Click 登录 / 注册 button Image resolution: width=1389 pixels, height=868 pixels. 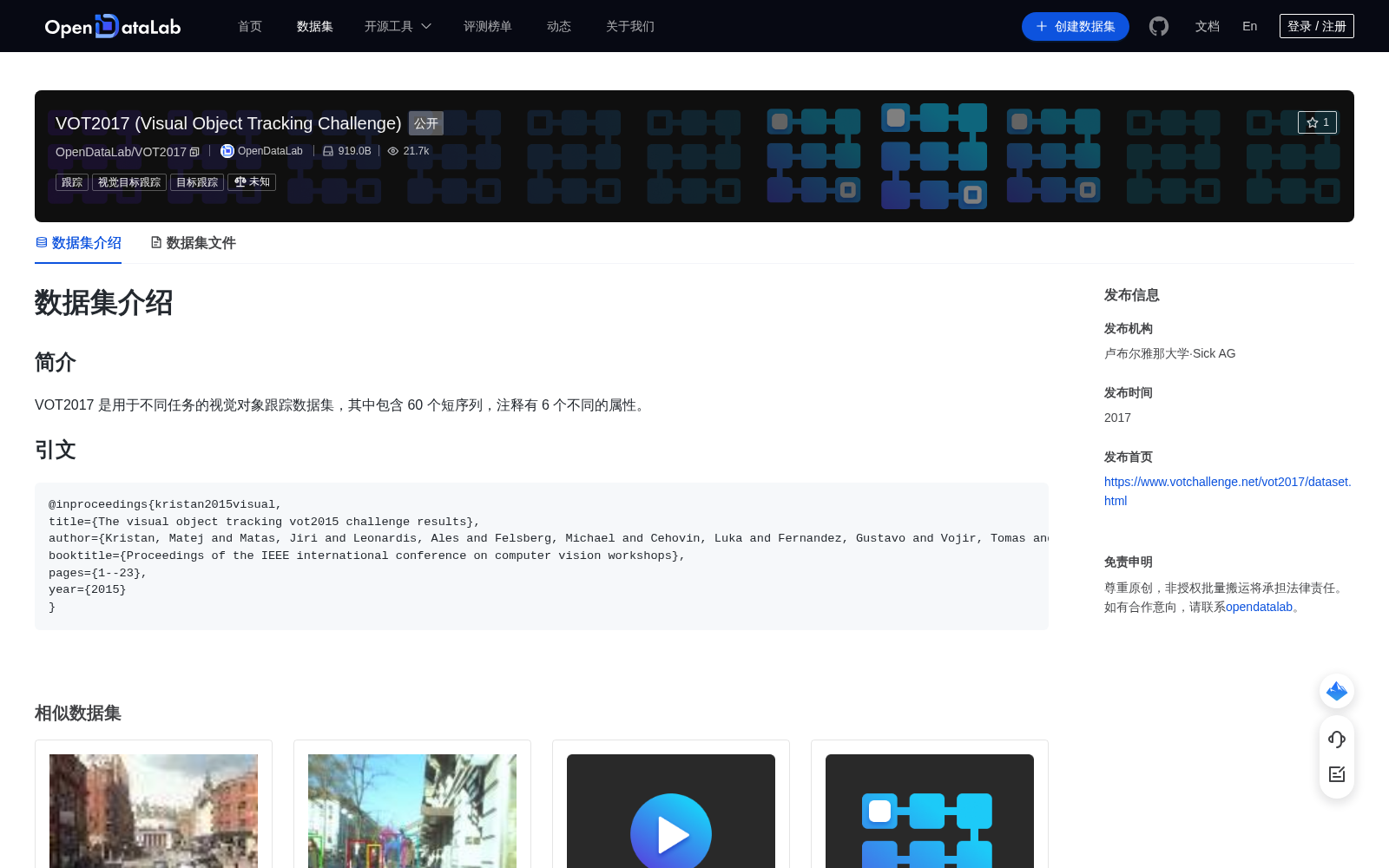[x=1317, y=26]
